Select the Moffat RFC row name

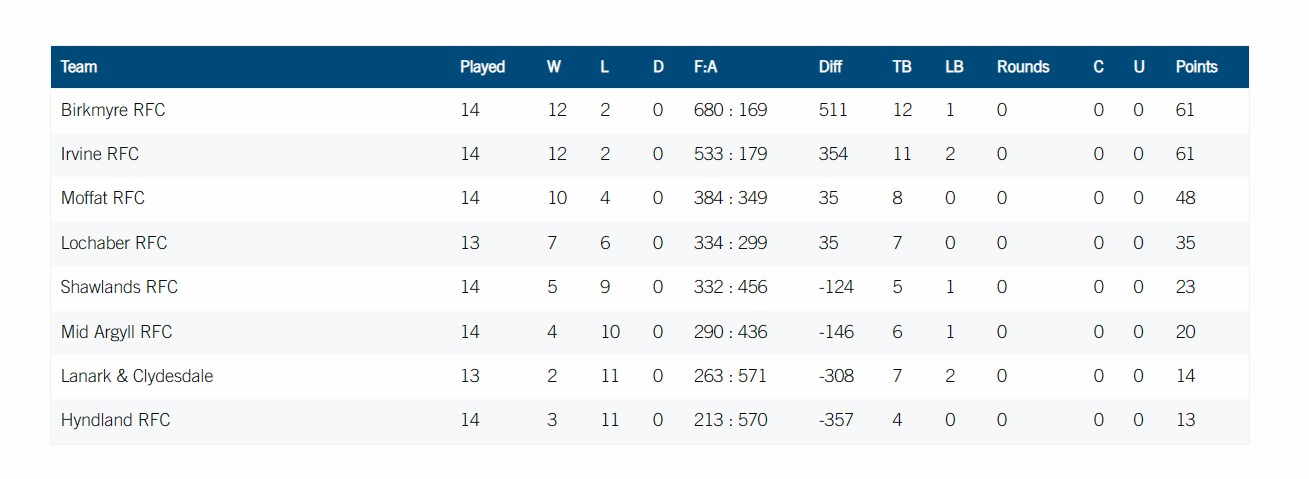point(103,198)
